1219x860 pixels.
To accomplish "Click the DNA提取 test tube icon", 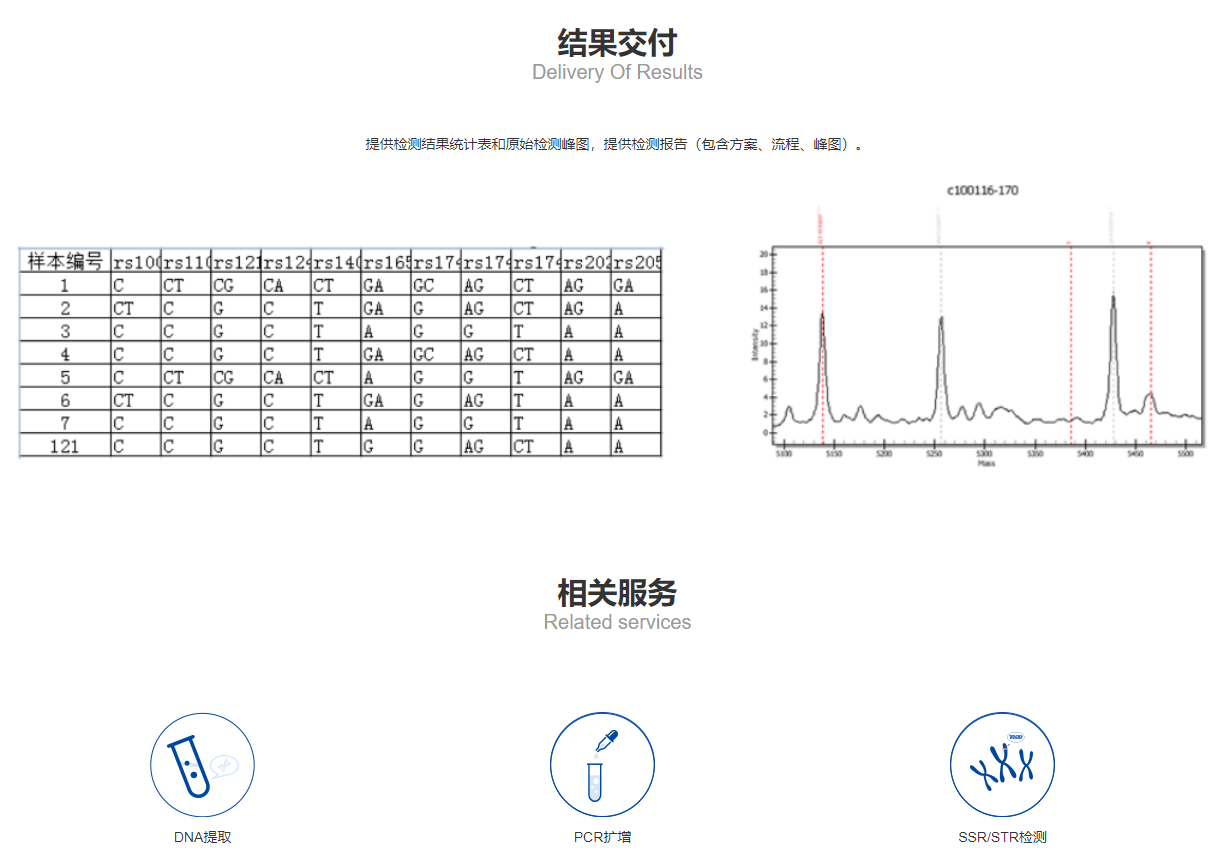I will pos(201,765).
